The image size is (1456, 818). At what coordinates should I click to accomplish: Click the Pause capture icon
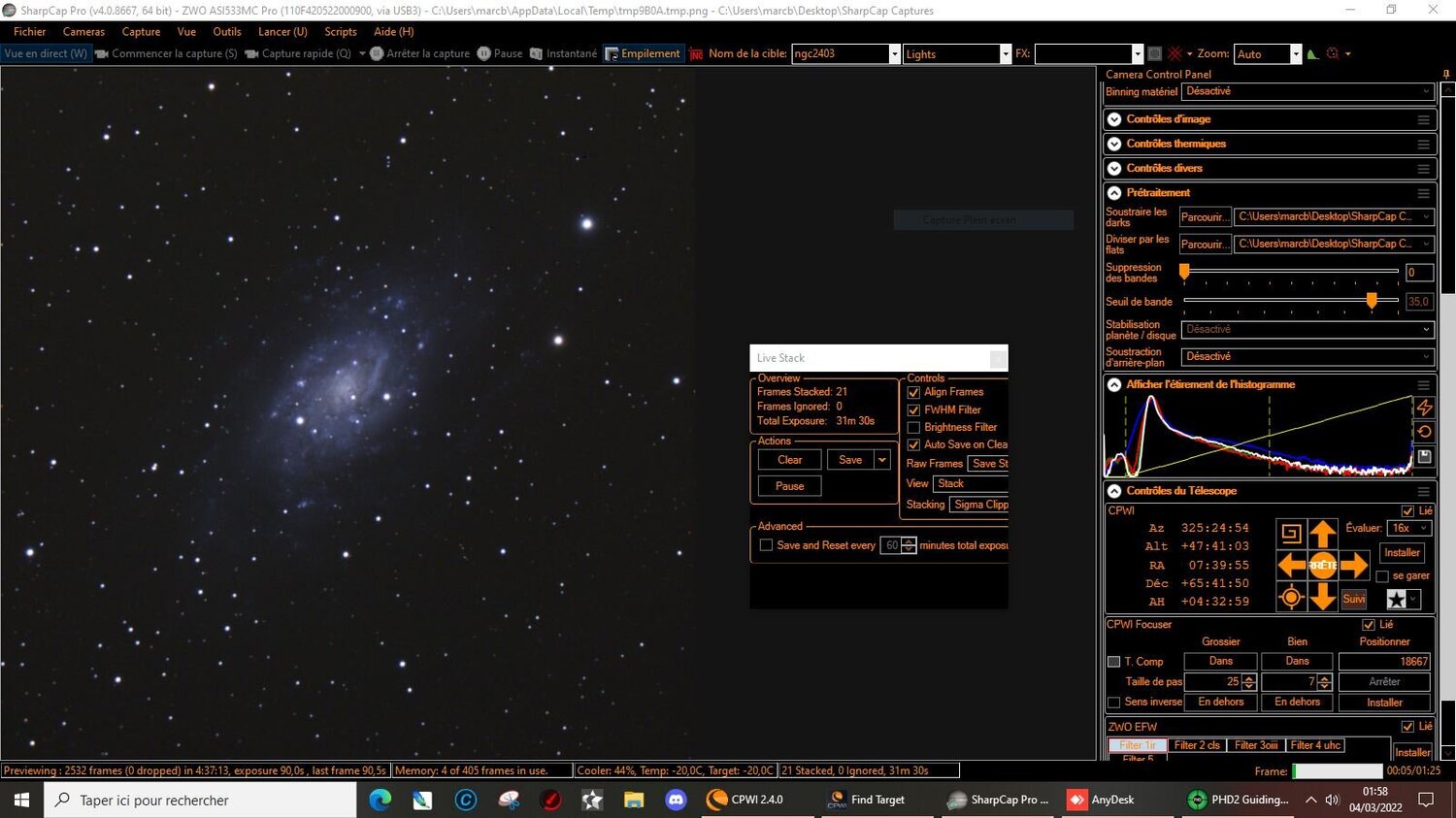pyautogui.click(x=483, y=53)
